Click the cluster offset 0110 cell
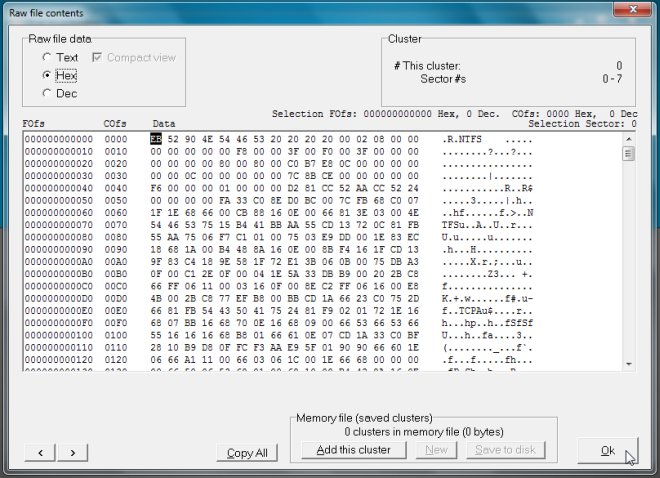660x478 pixels. [x=116, y=347]
